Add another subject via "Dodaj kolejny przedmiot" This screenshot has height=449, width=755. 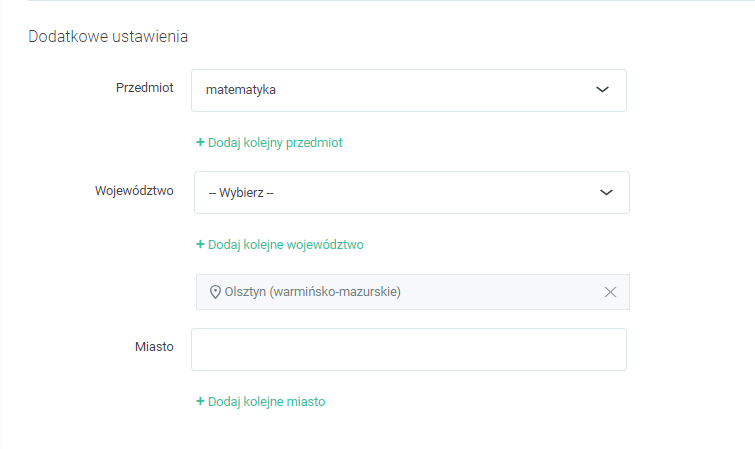[275, 142]
